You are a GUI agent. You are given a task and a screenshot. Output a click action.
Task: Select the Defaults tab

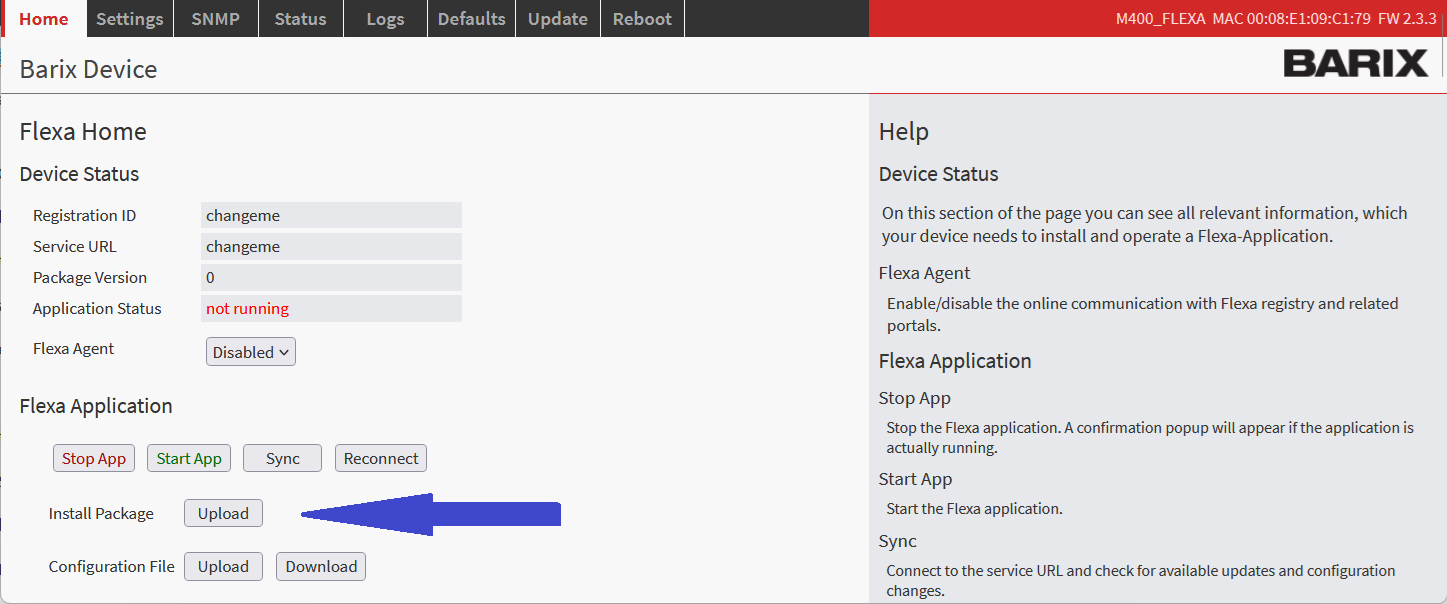point(471,19)
